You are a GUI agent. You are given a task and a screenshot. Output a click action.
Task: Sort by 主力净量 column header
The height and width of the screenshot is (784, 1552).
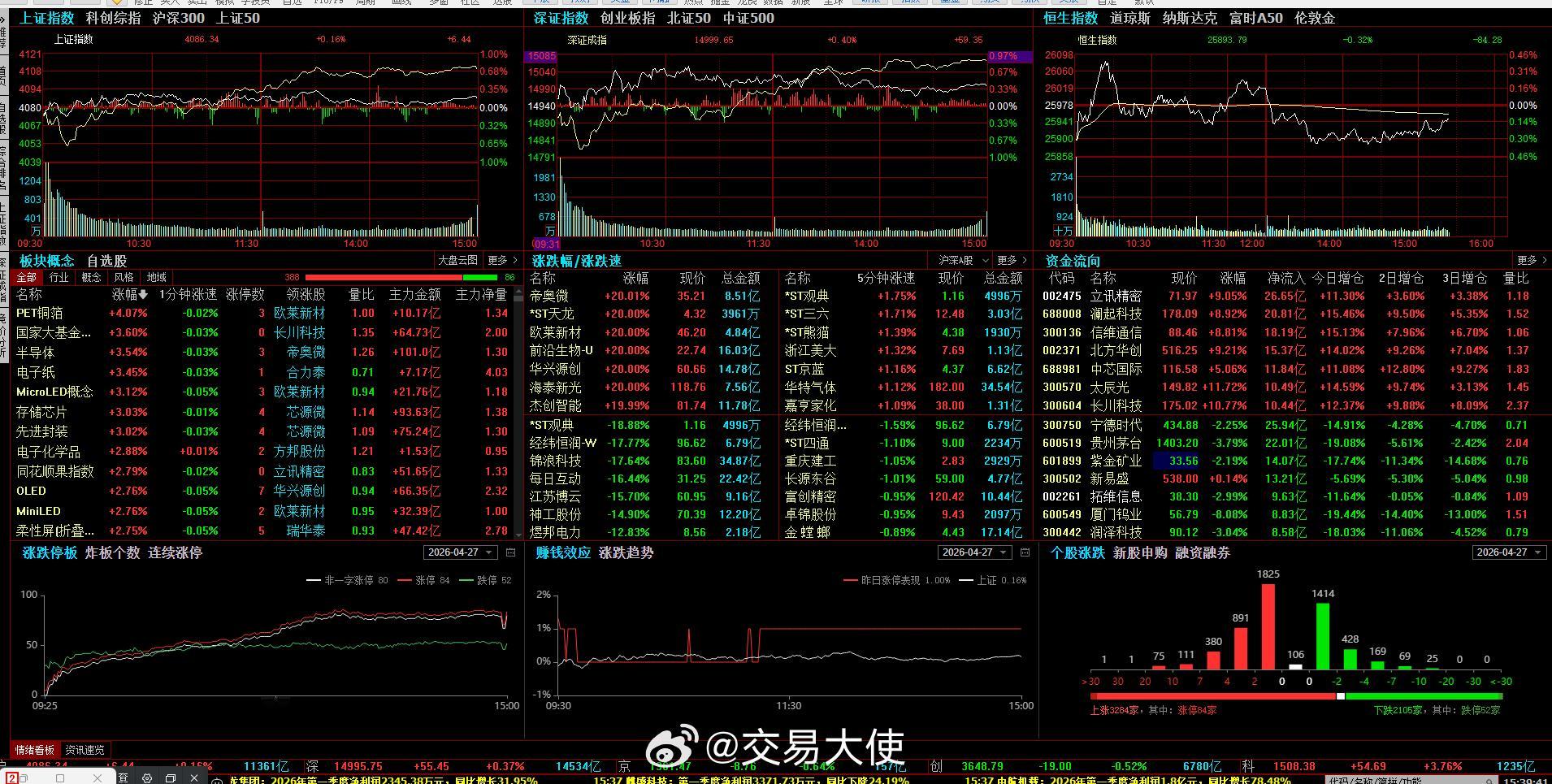pyautogui.click(x=481, y=294)
